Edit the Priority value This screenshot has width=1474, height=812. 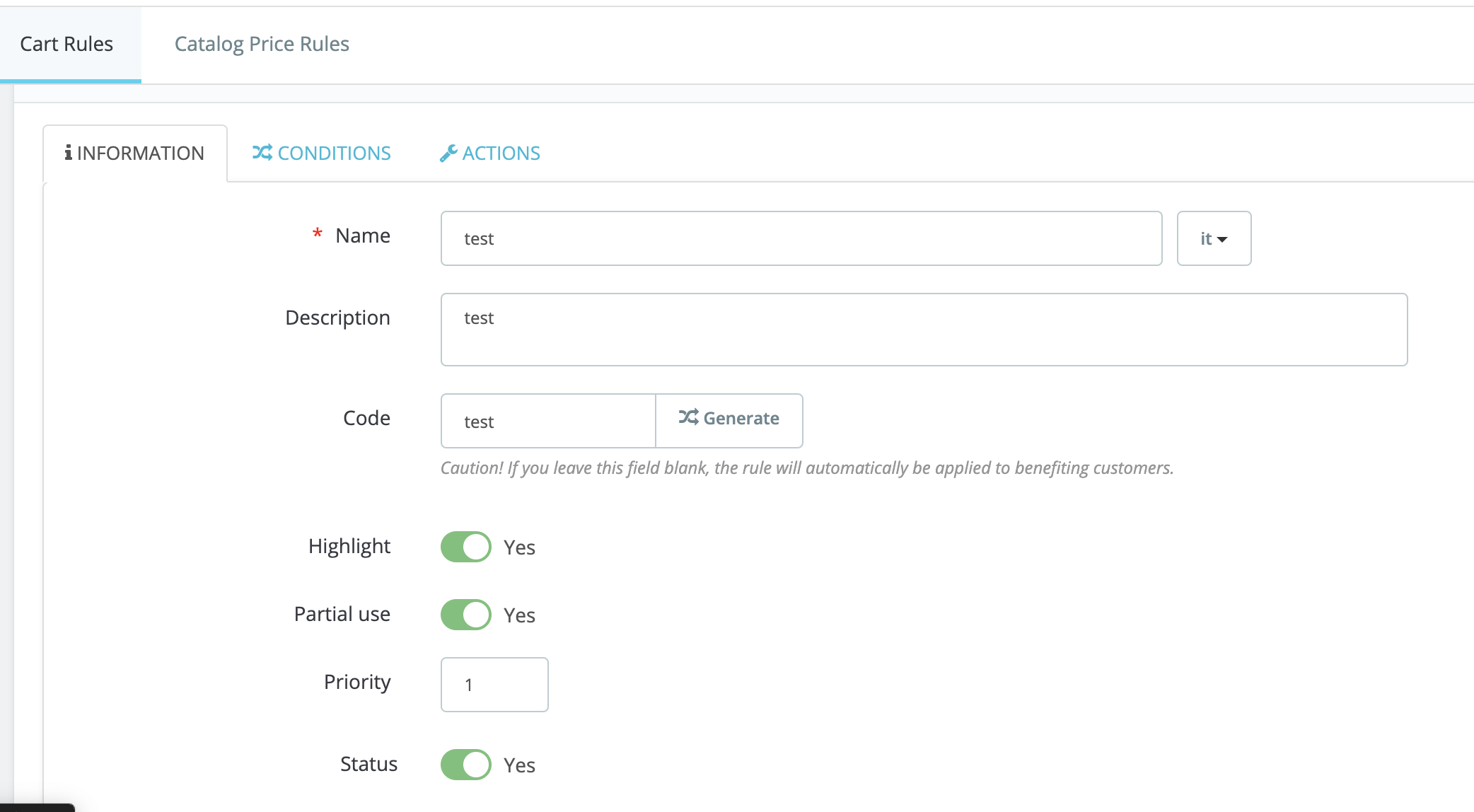[494, 684]
